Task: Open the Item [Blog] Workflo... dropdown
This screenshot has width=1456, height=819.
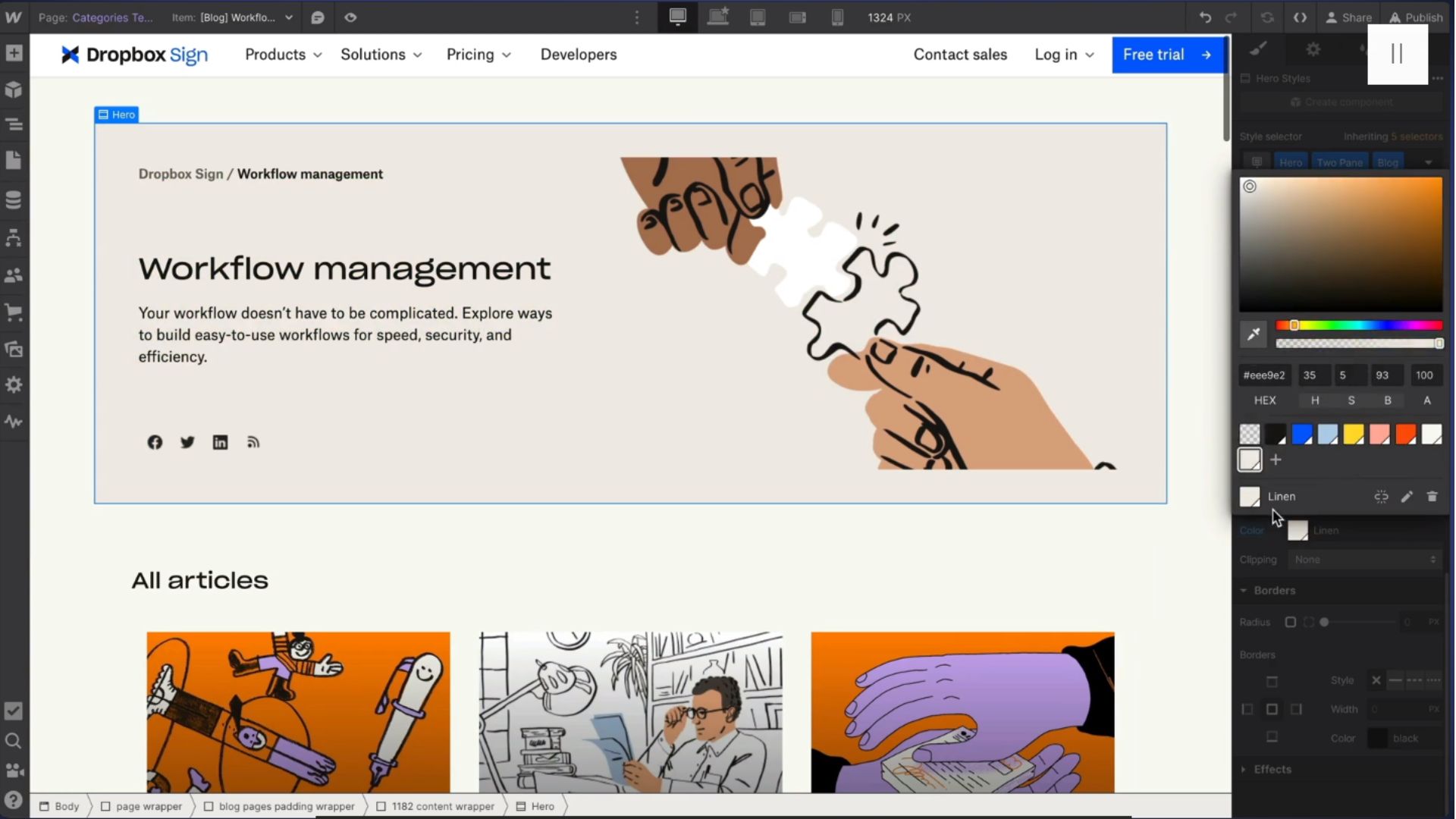Action: pyautogui.click(x=232, y=17)
